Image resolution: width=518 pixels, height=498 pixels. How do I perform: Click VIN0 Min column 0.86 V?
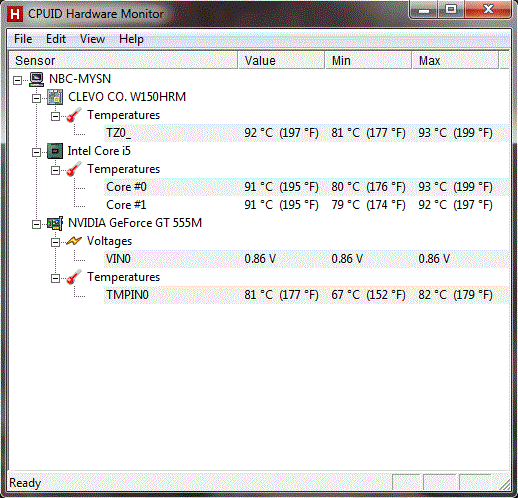click(347, 259)
